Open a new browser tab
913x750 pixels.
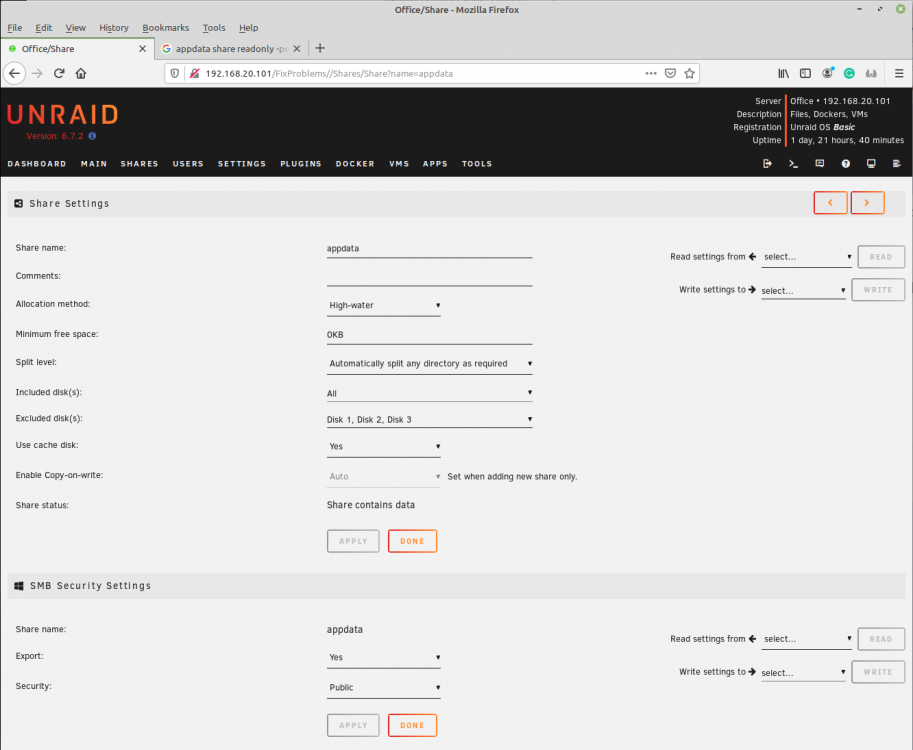pyautogui.click(x=320, y=48)
